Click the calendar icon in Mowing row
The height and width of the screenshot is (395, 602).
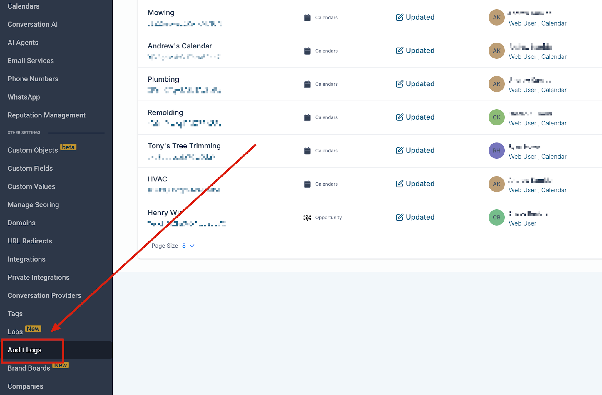(x=307, y=17)
